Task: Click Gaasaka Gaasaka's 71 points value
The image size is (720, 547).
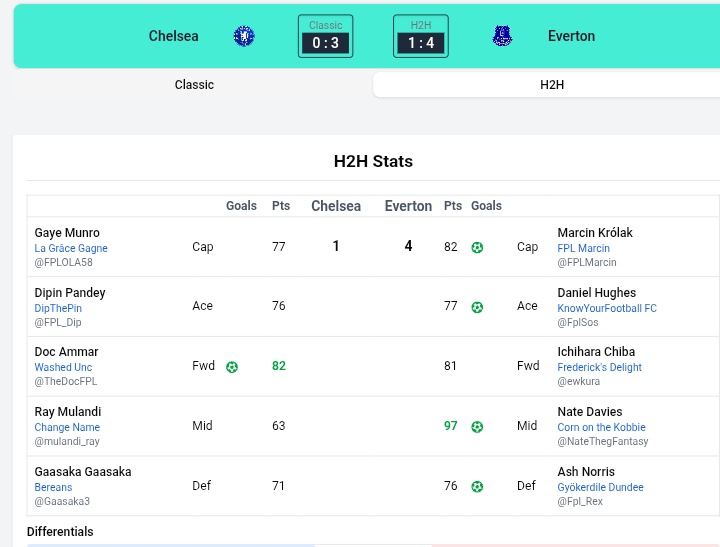Action: pos(278,485)
